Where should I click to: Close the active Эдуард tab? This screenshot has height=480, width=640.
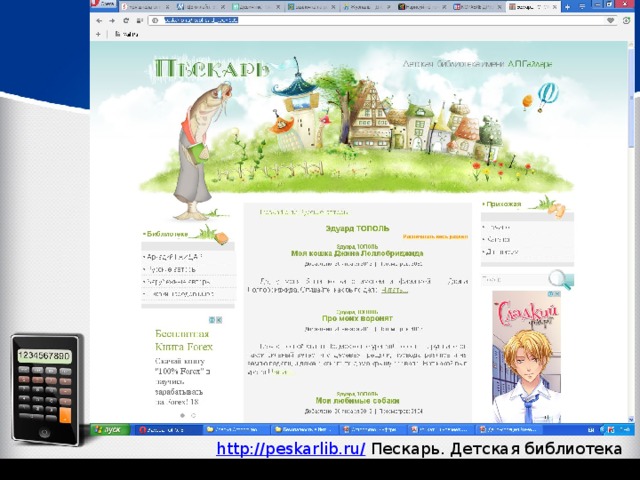click(555, 7)
